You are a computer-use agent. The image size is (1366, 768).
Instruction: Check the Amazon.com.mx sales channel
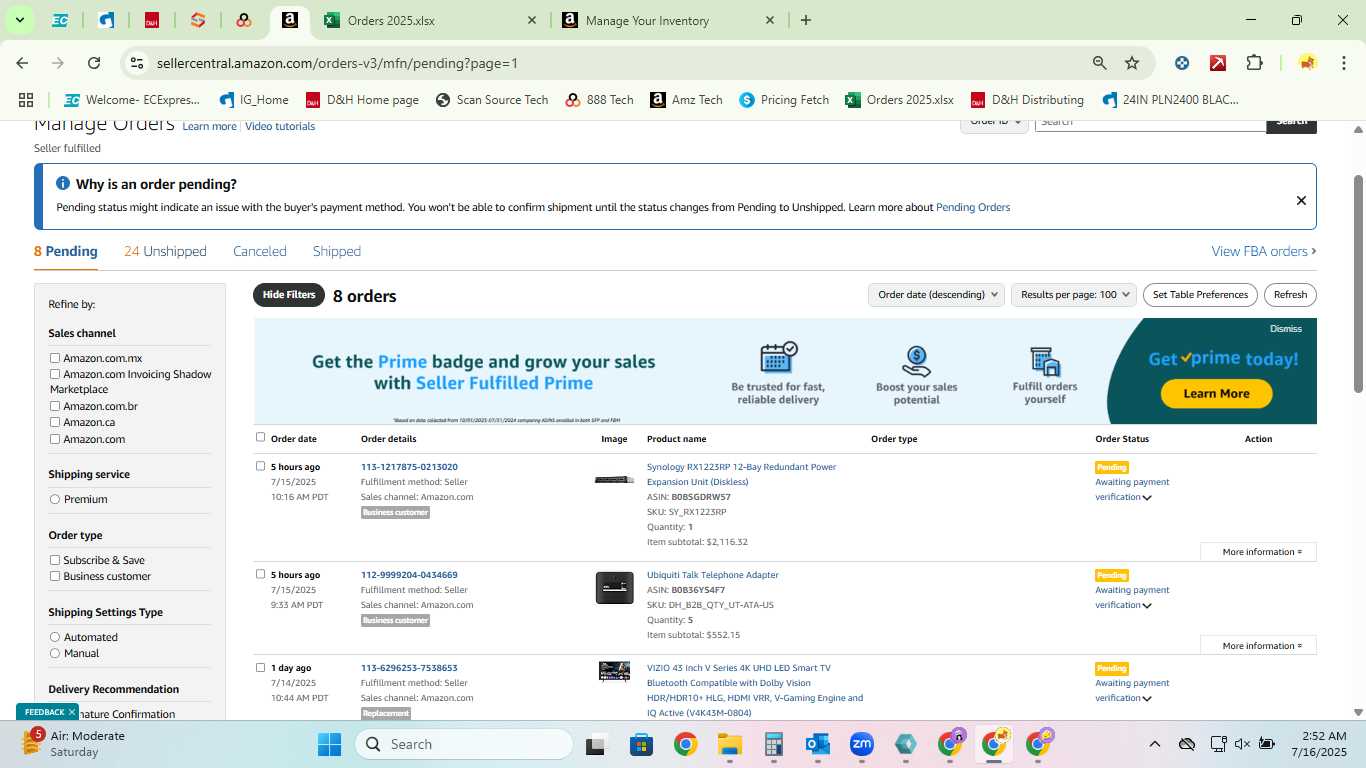pyautogui.click(x=55, y=358)
